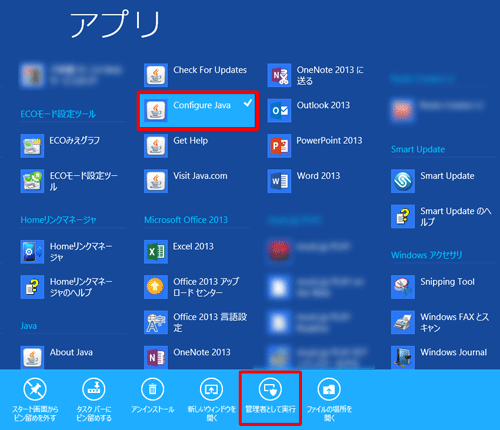The height and width of the screenshot is (430, 500).
Task: Open the Send to OneNote 2013 icon
Action: coord(279,75)
